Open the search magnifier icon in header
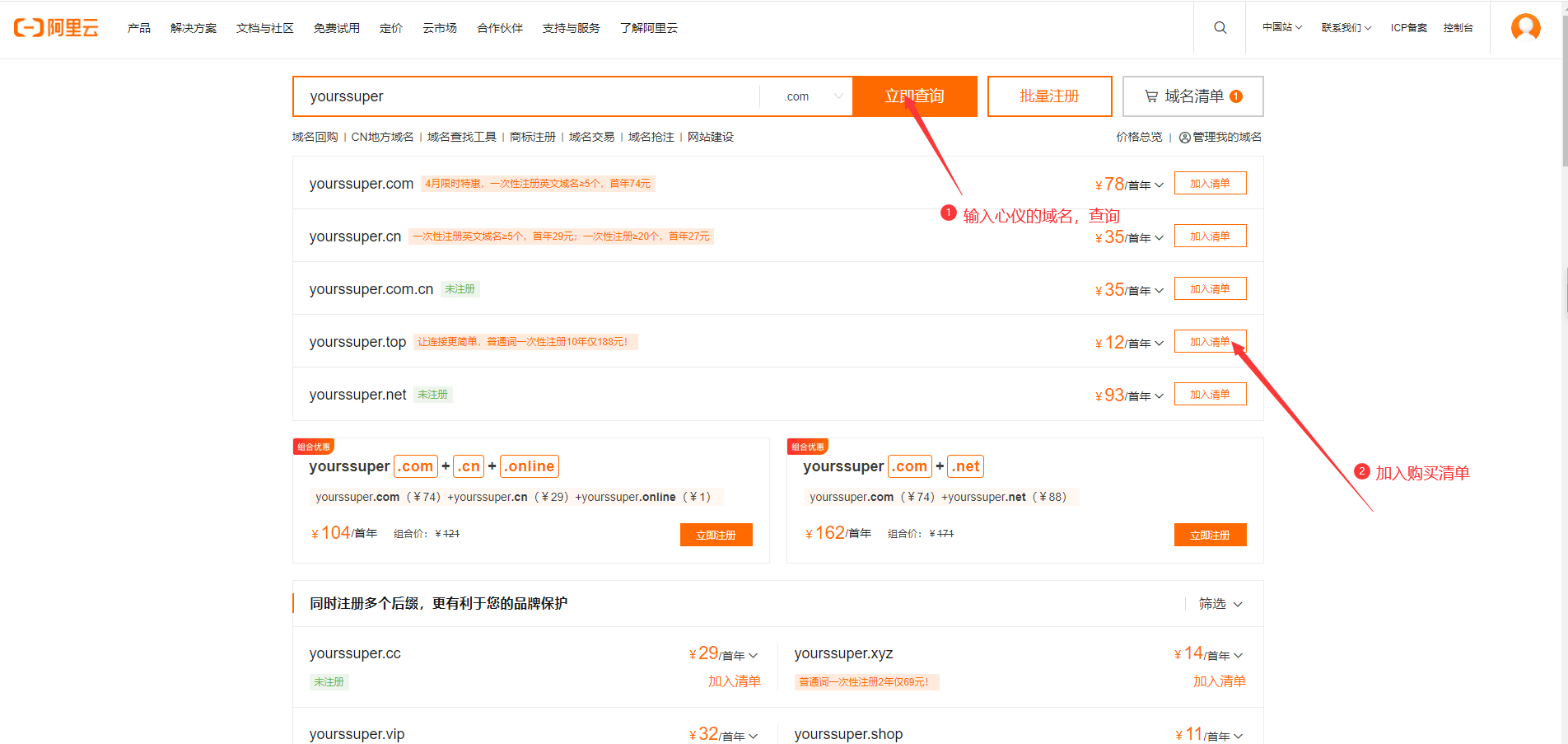This screenshot has width=1568, height=744. point(1220,28)
